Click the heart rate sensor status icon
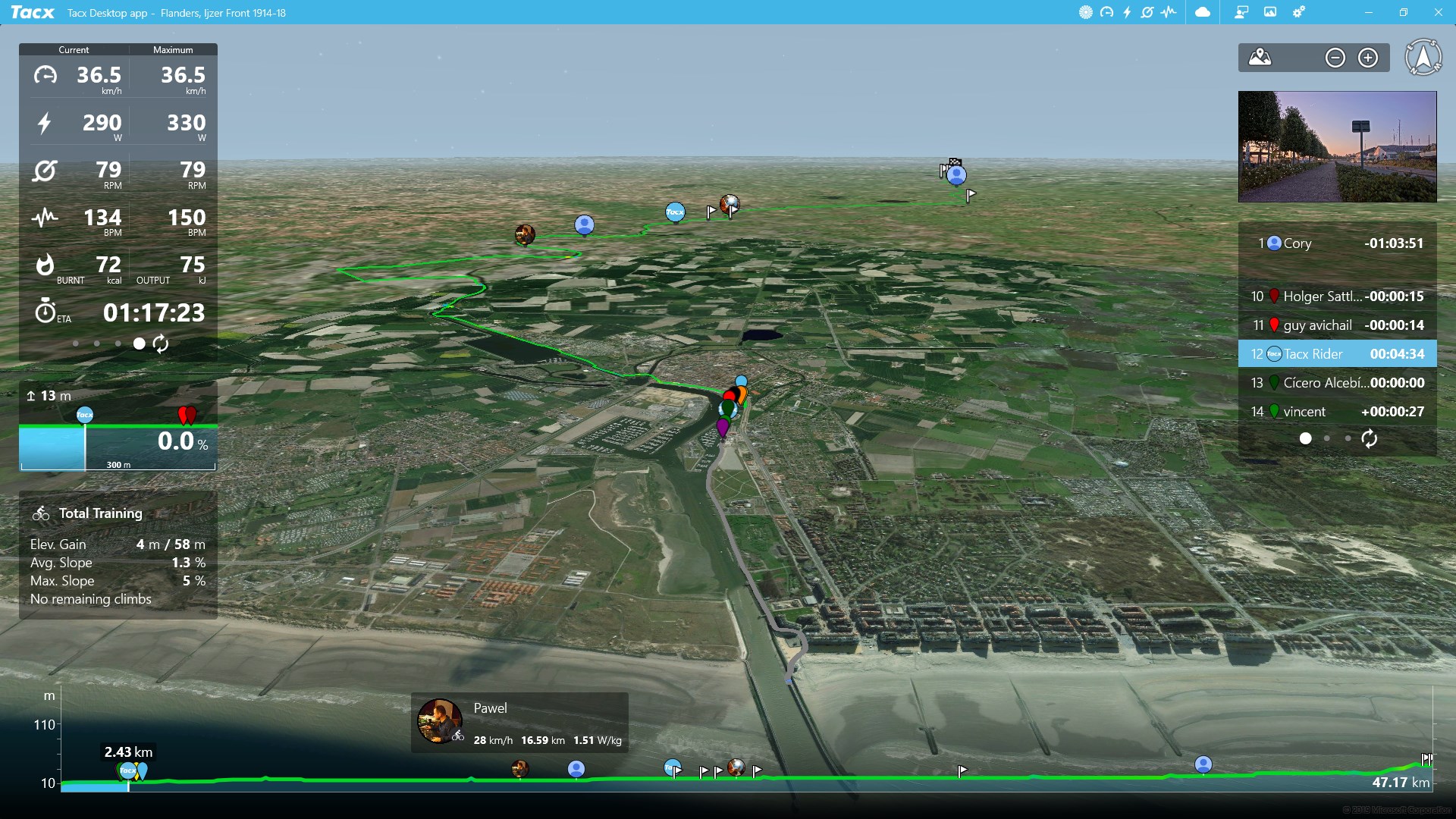The height and width of the screenshot is (819, 1456). point(1169,12)
